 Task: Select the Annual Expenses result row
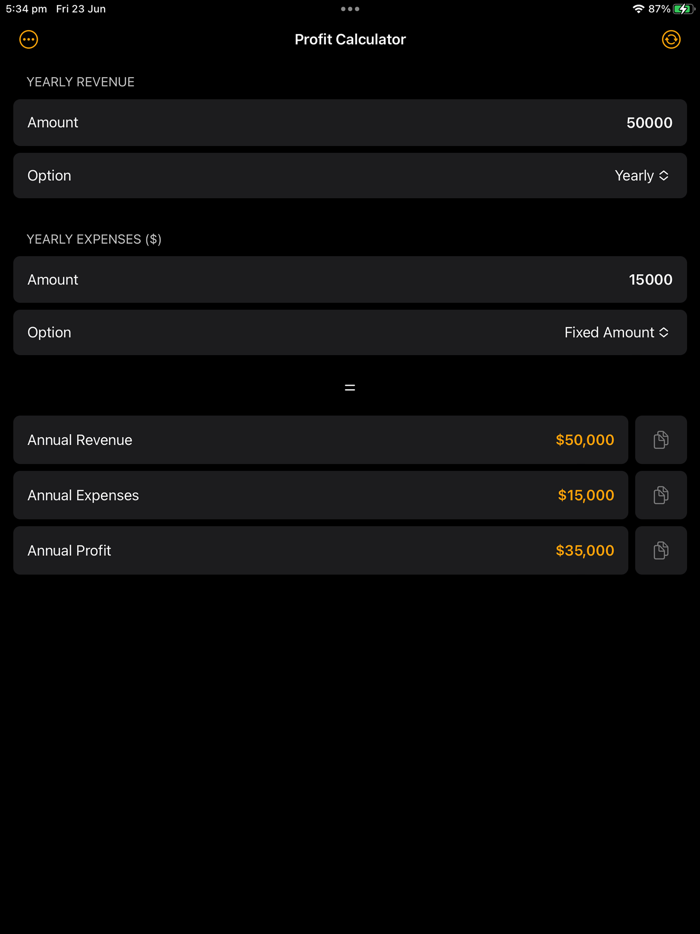point(320,495)
